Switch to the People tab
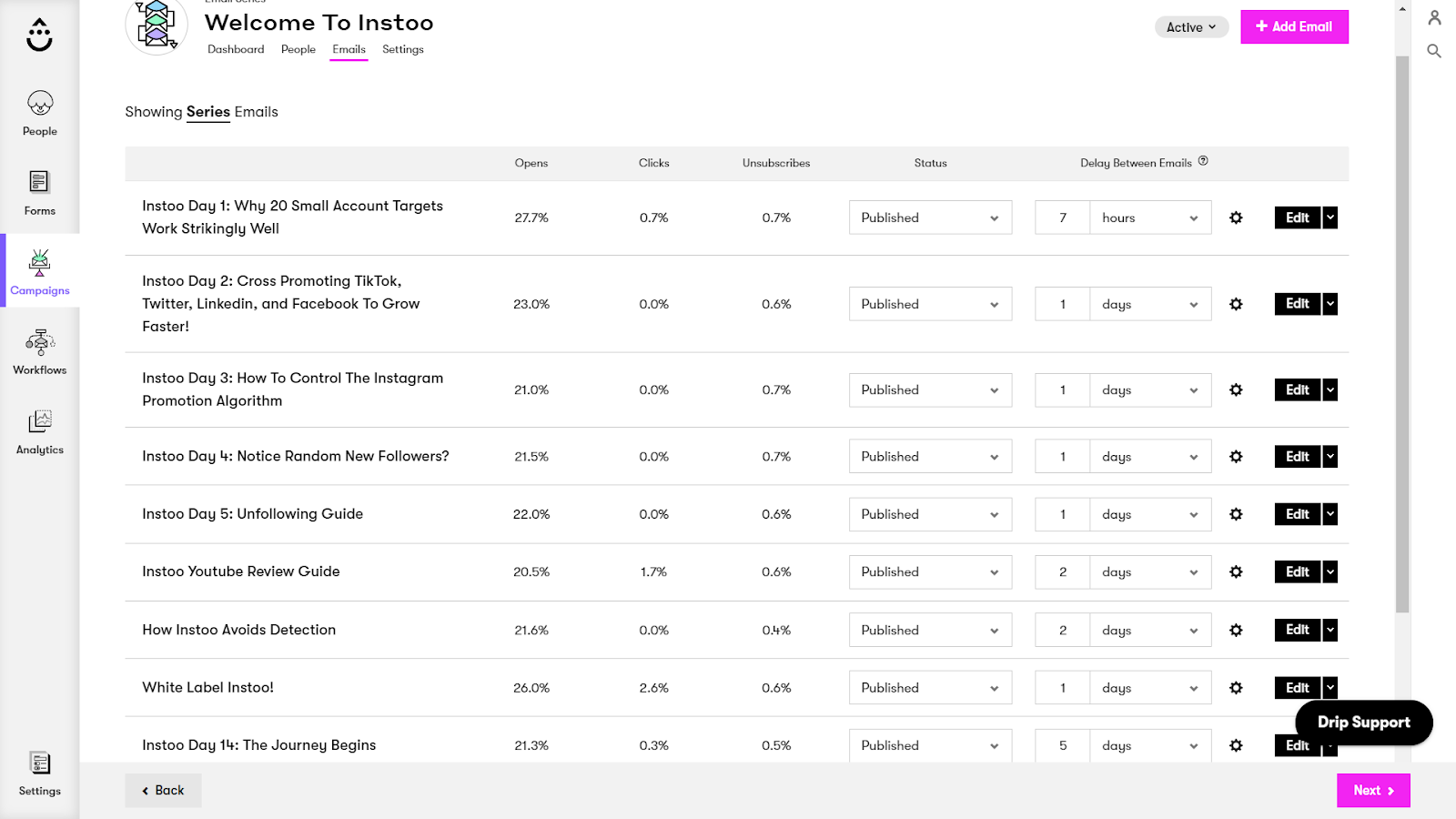This screenshot has height=819, width=1456. point(298,49)
